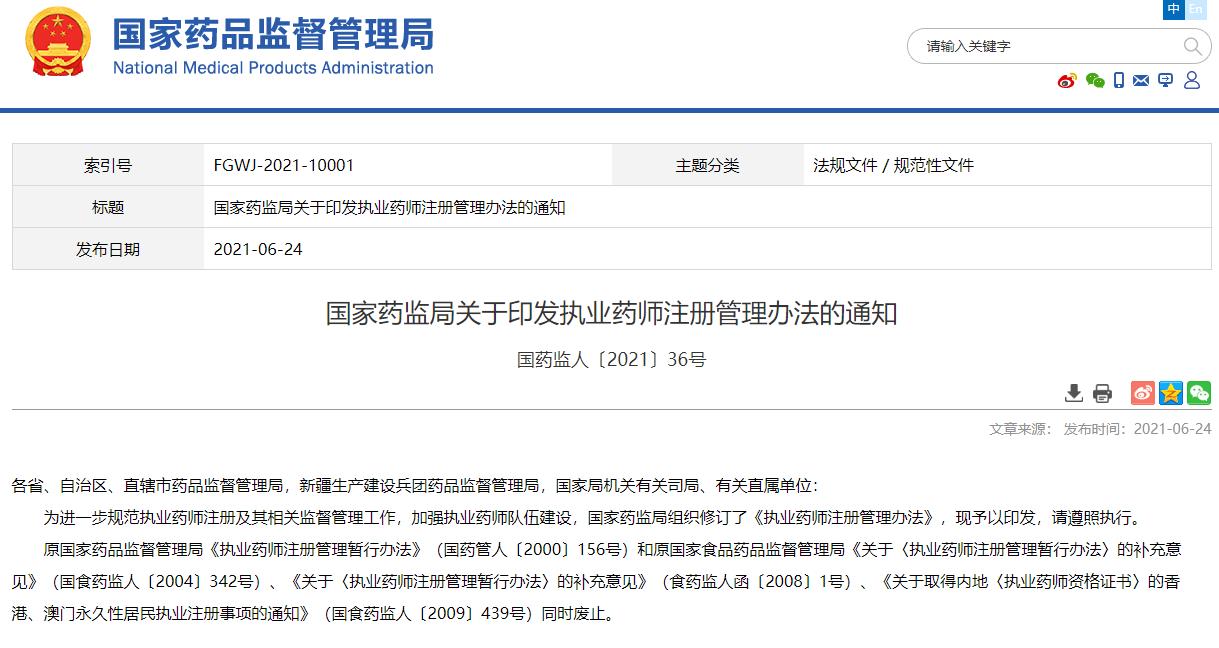The image size is (1219, 648).
Task: Click the magnifying glass search icon
Action: 1192,46
